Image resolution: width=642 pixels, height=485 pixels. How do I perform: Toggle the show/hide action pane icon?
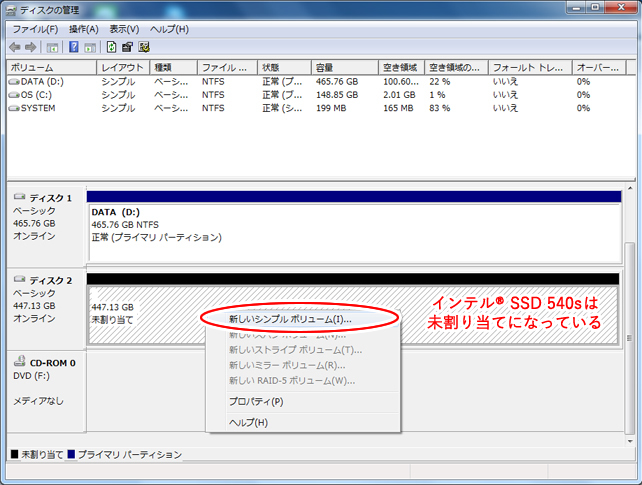[x=90, y=47]
